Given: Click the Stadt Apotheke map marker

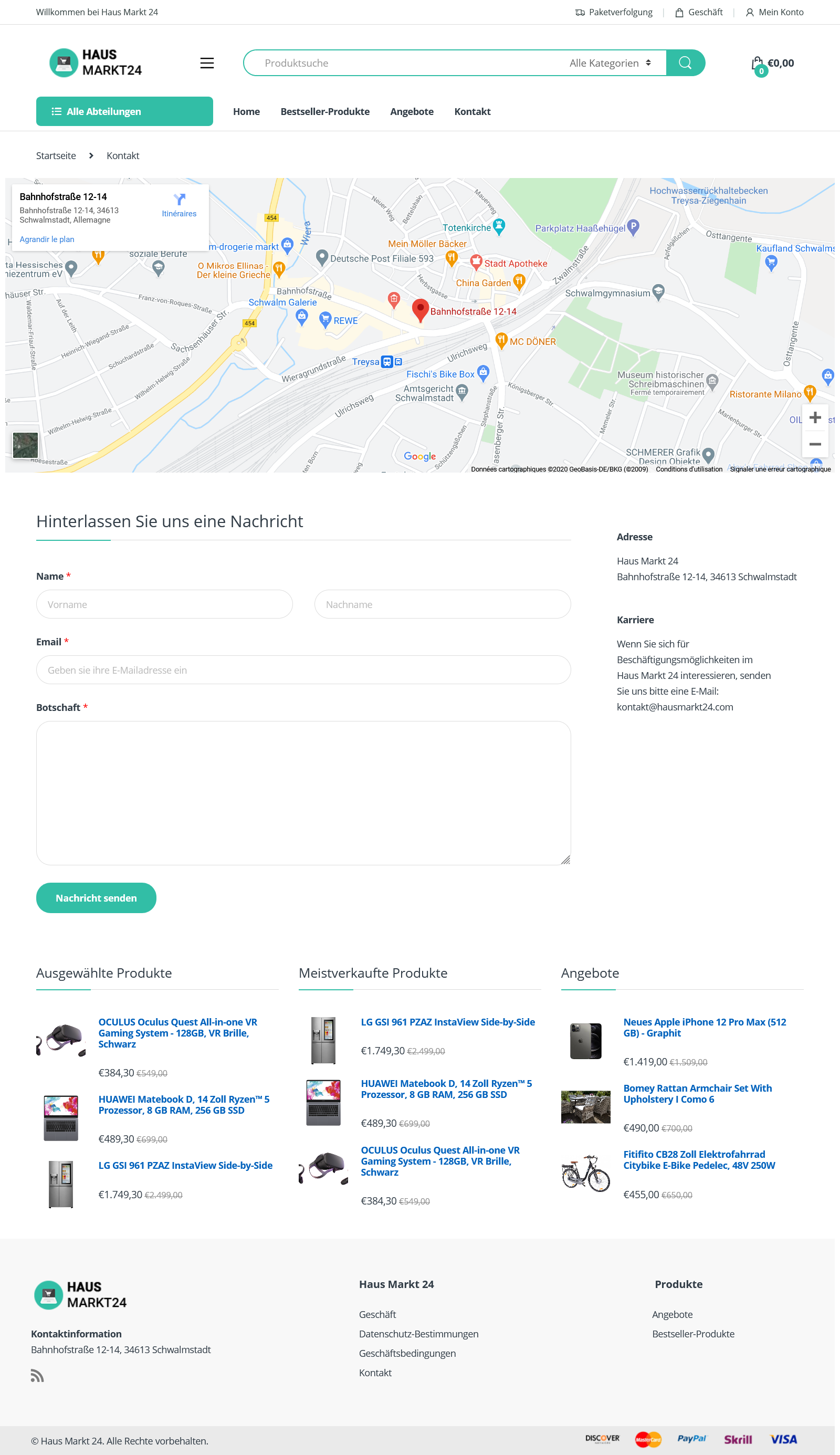Looking at the screenshot, I should [x=476, y=263].
